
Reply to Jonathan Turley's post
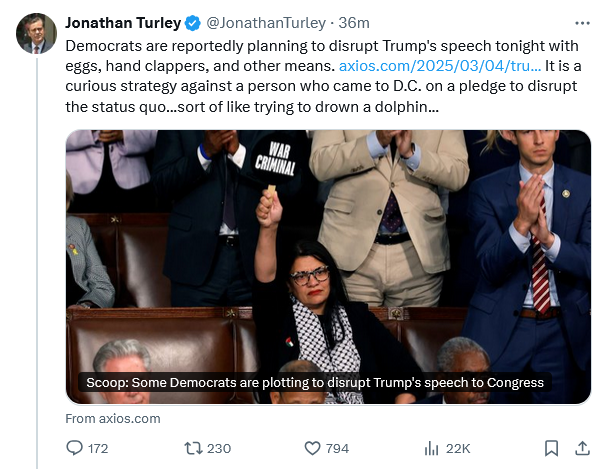coord(75,448)
